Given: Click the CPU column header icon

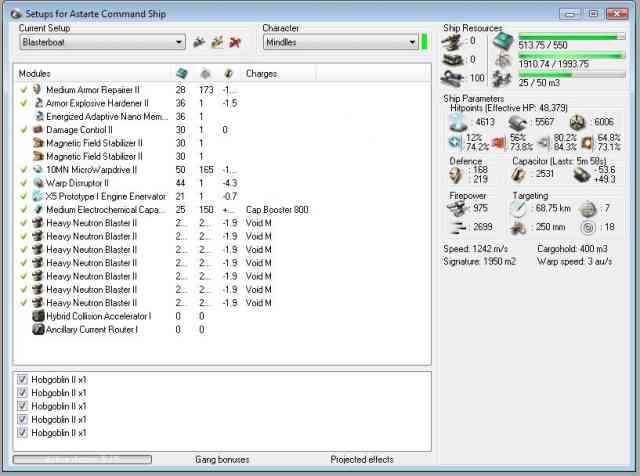Looking at the screenshot, I should [x=182, y=73].
